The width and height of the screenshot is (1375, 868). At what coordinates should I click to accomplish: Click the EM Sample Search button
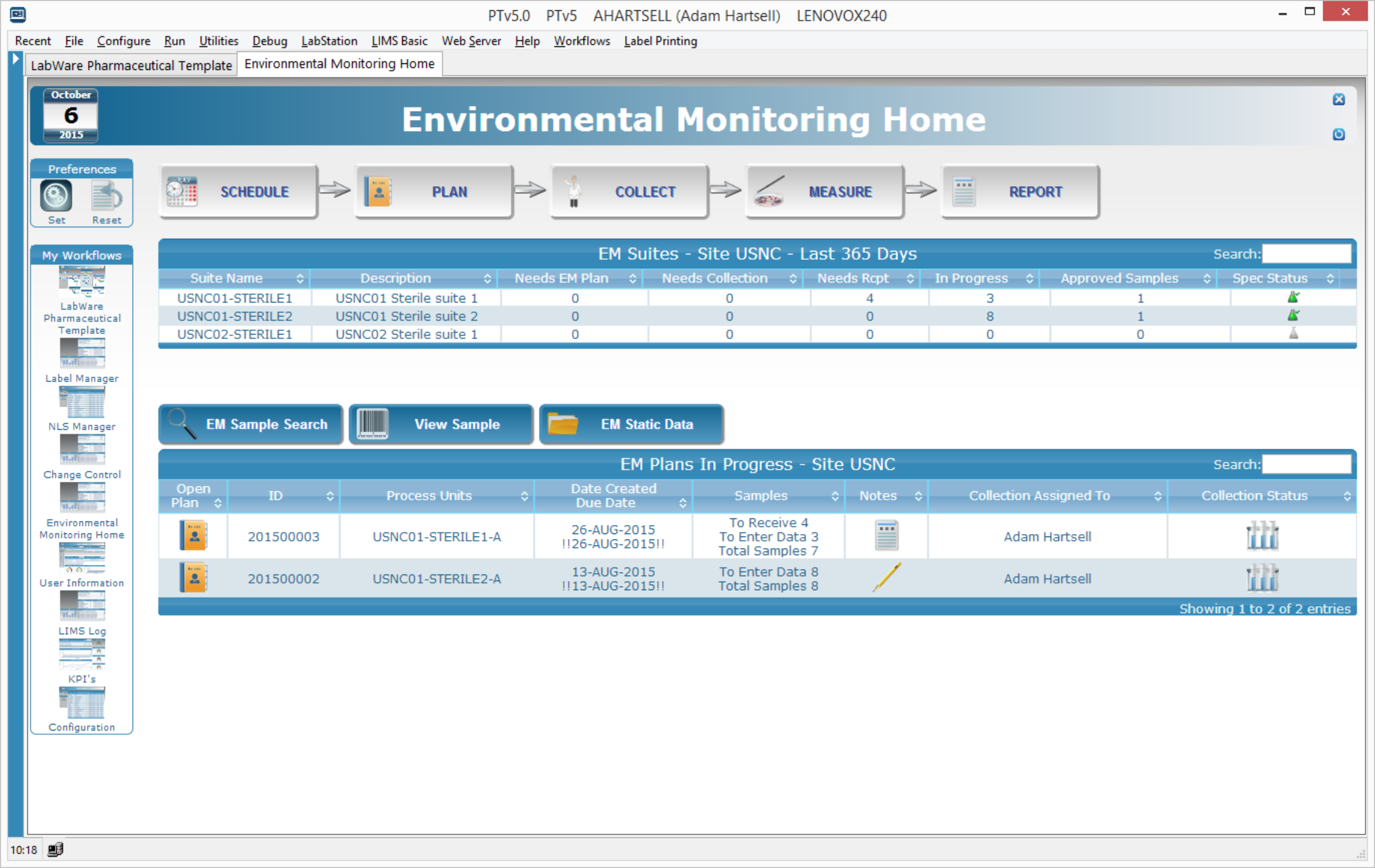pyautogui.click(x=251, y=424)
